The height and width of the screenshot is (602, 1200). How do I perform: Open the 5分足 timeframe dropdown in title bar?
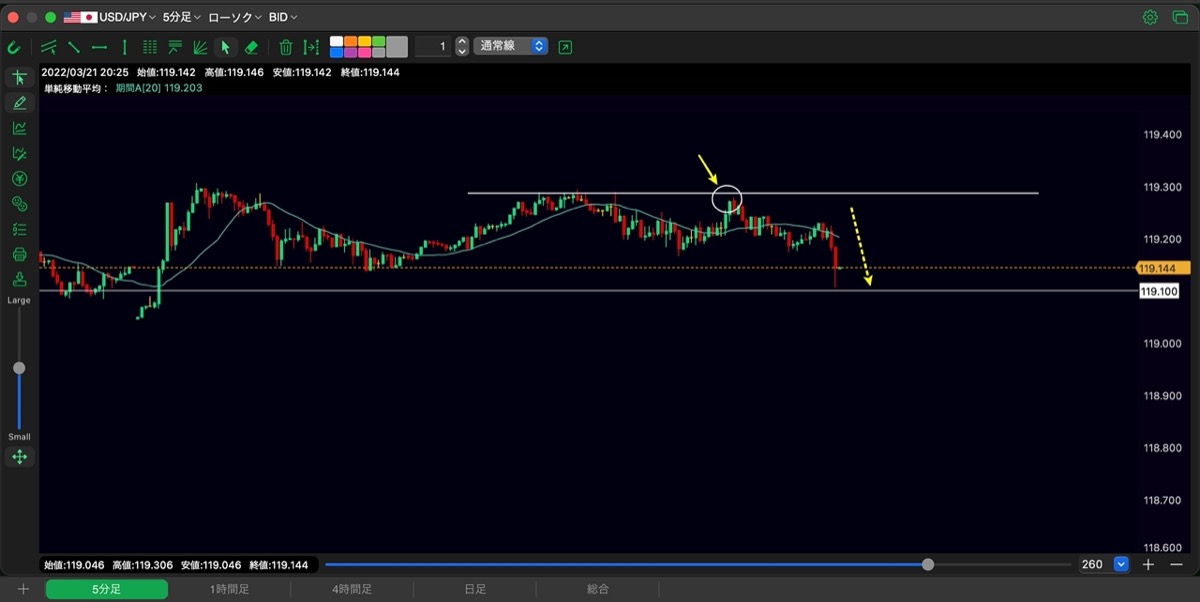[x=181, y=17]
